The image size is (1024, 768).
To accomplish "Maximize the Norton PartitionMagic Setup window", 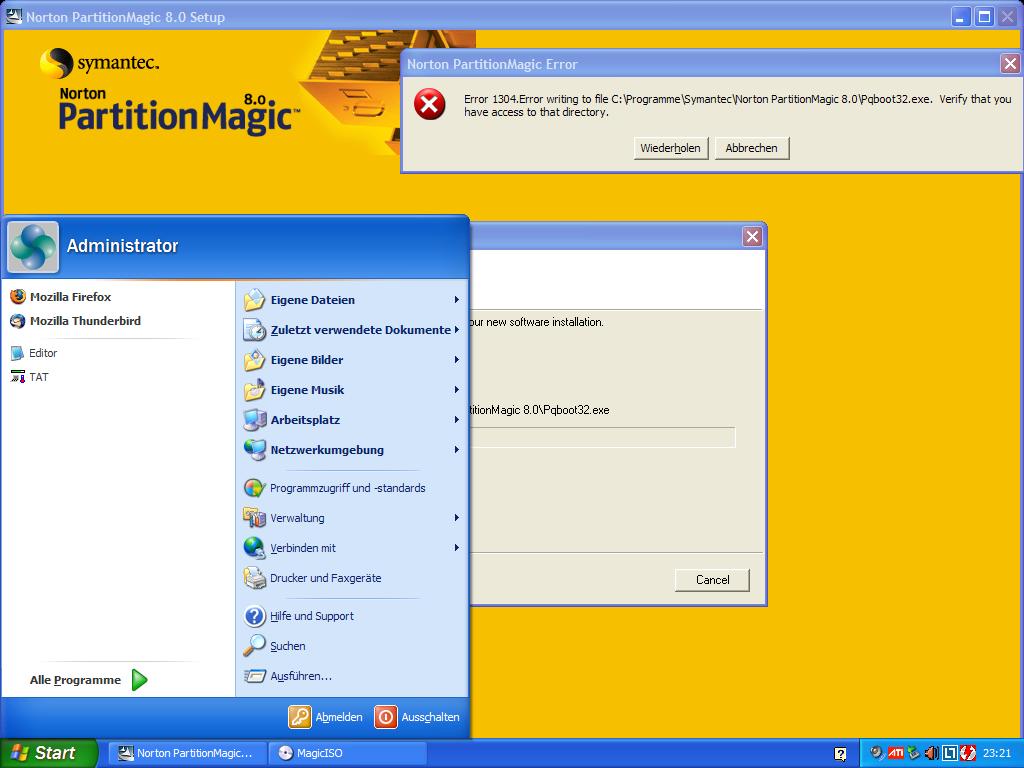I will (984, 16).
